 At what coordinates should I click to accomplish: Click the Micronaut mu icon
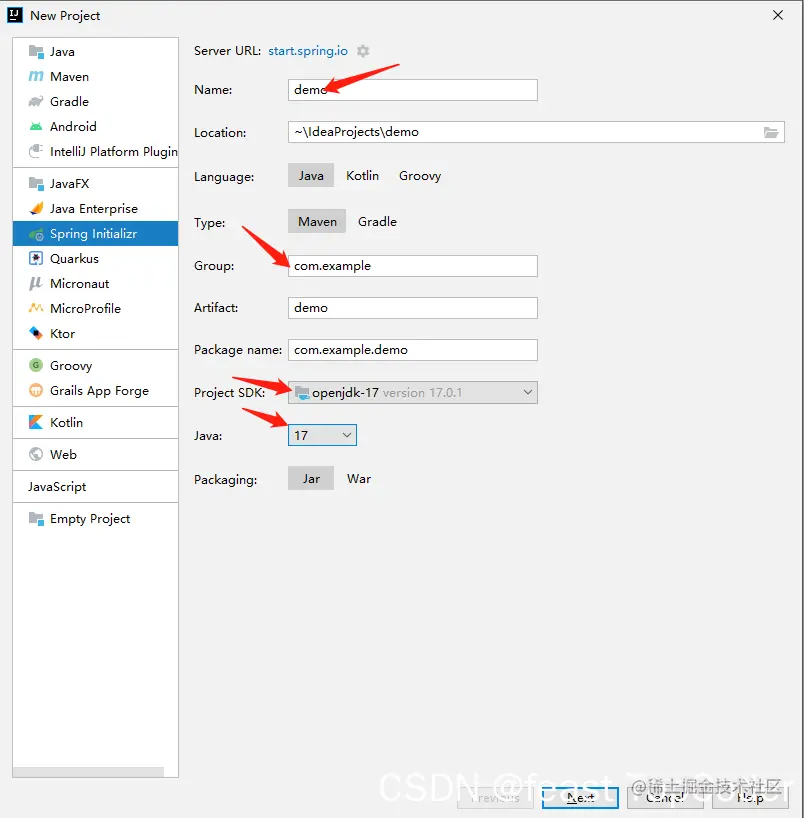[36, 283]
